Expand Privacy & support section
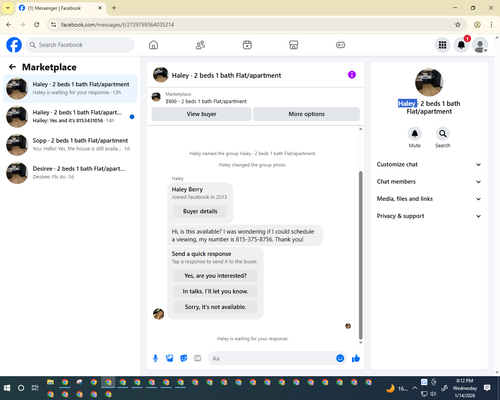This screenshot has width=500, height=400. tap(429, 216)
